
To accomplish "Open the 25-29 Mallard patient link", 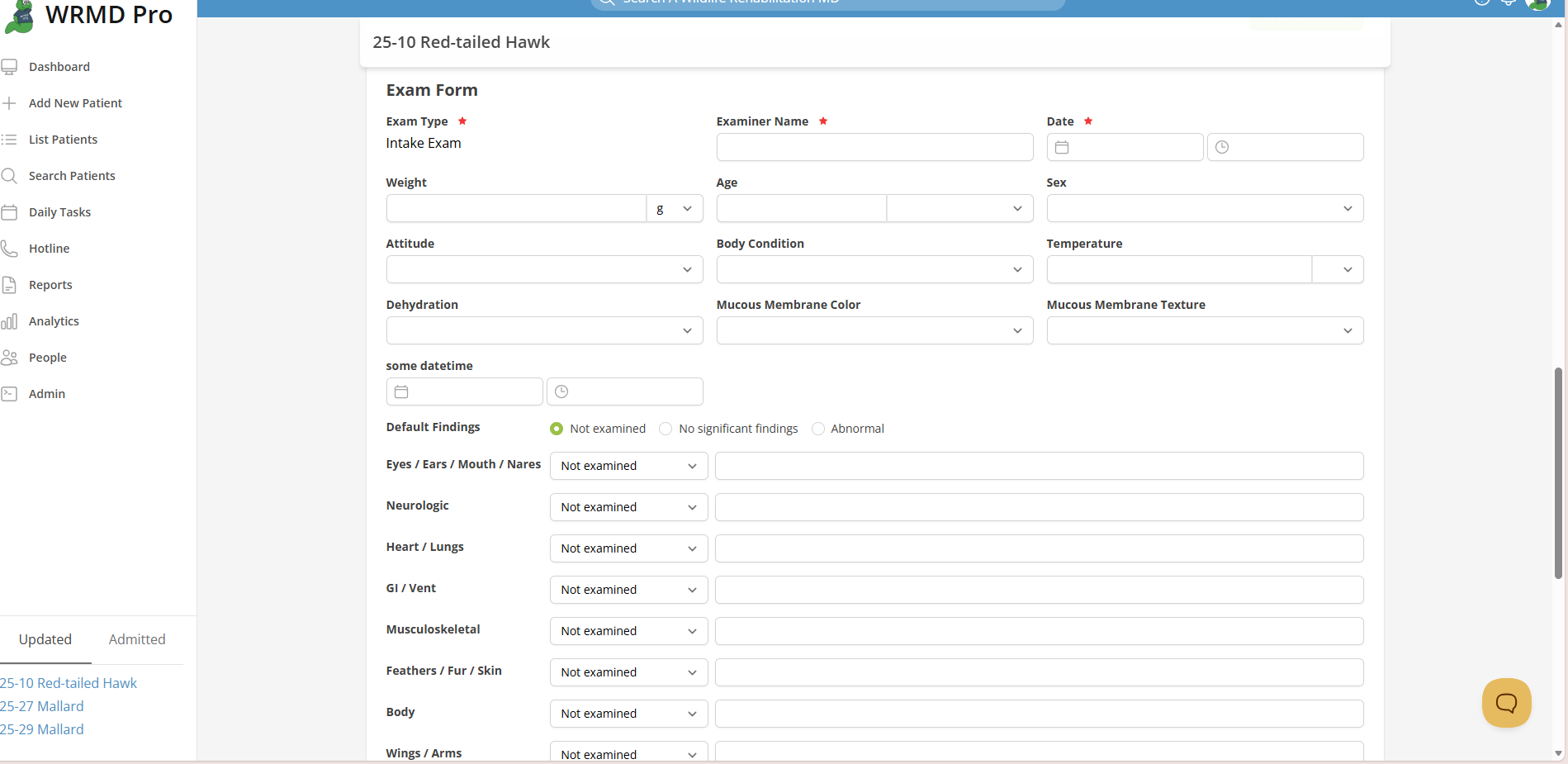I will pyautogui.click(x=42, y=729).
